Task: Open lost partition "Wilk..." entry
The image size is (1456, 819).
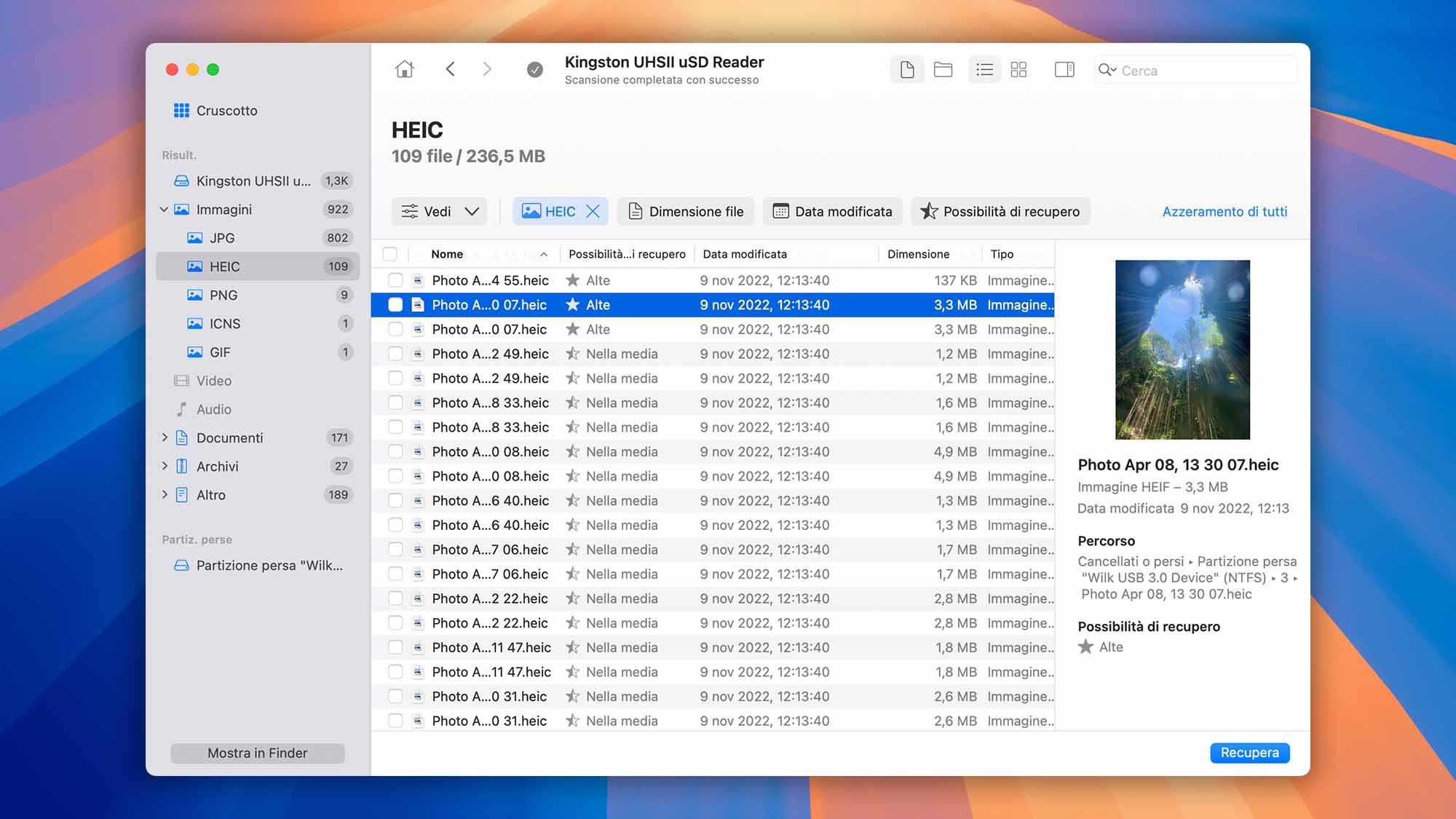Action: coord(258,566)
